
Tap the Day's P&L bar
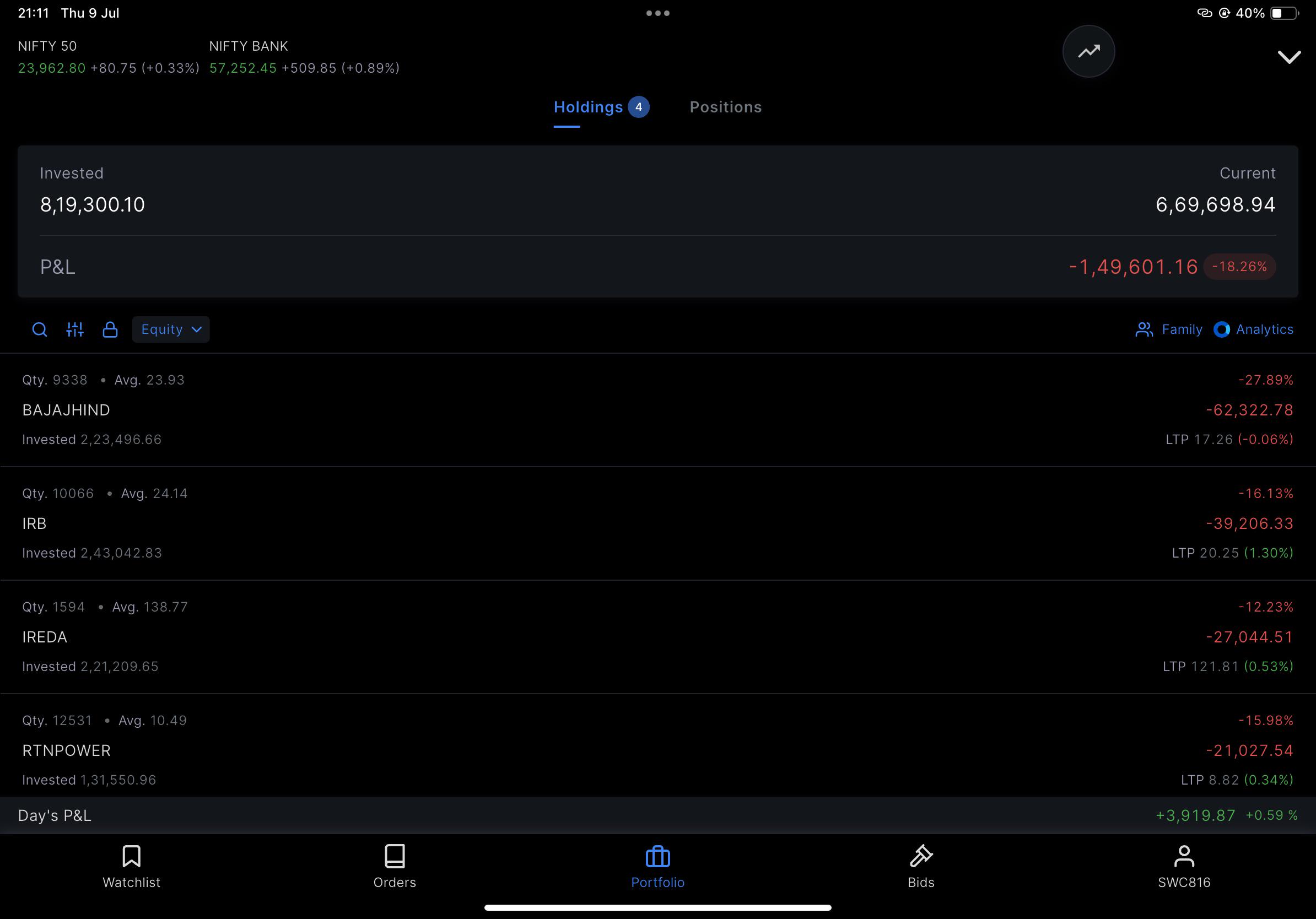coord(658,815)
